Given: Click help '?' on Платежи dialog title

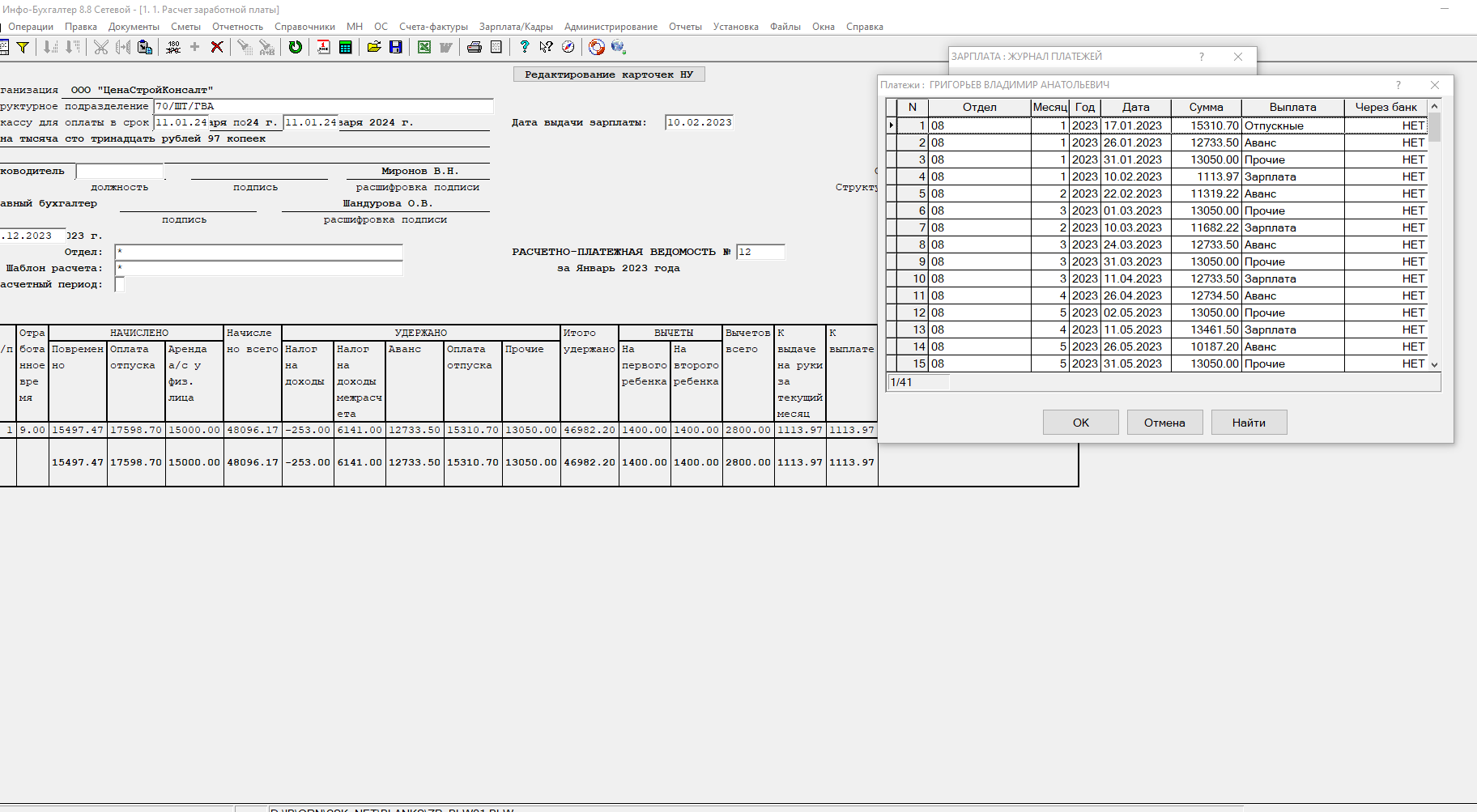Looking at the screenshot, I should pyautogui.click(x=1398, y=85).
